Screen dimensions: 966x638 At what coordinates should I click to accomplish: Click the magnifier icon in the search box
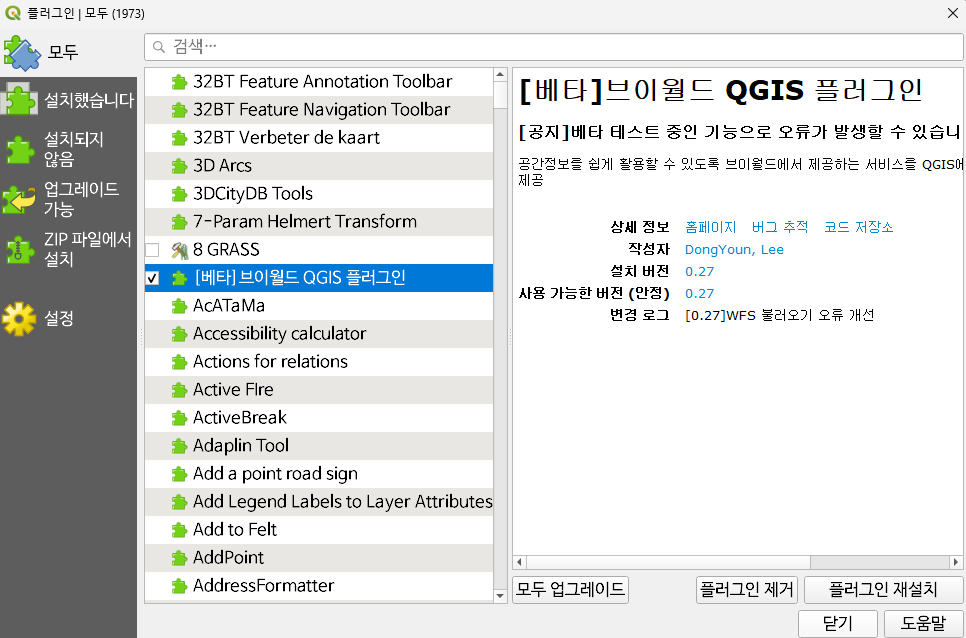click(159, 47)
